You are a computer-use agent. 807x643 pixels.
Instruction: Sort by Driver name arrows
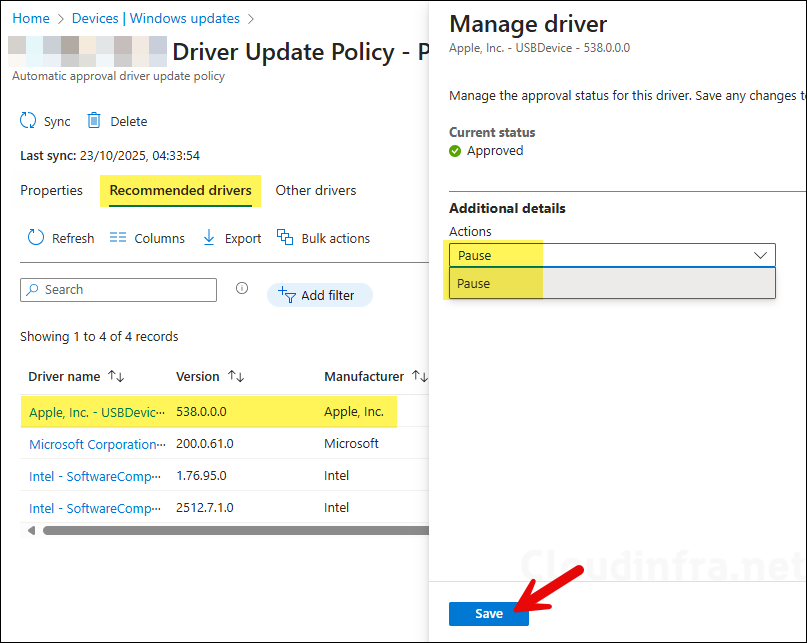click(x=116, y=377)
